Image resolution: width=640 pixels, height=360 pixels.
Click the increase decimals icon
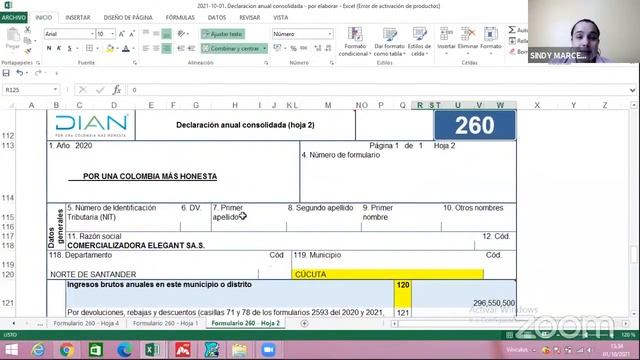pyautogui.click(x=318, y=48)
